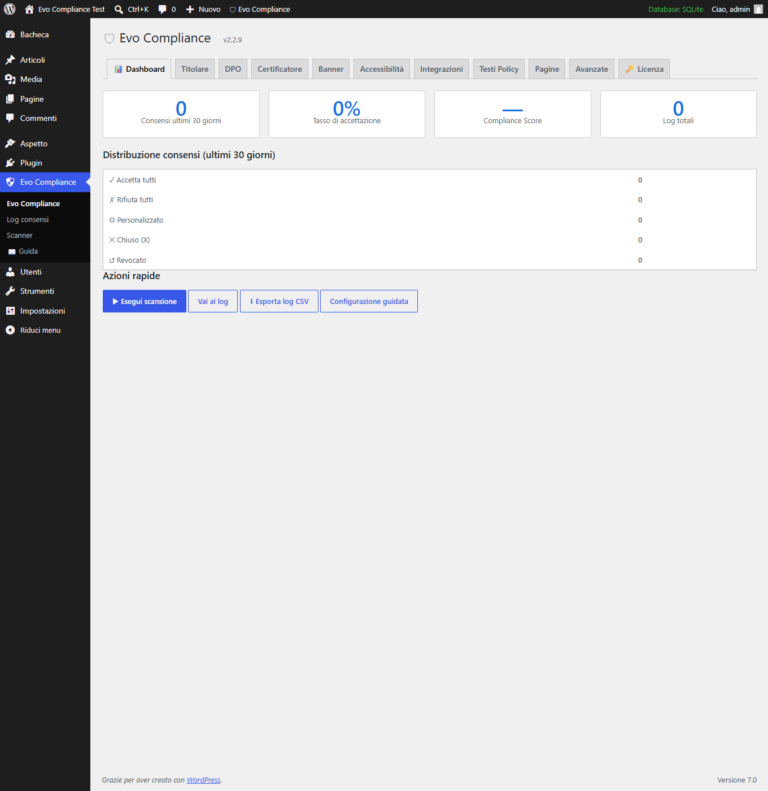Click the Versione 7.0 footer text
The image size is (768, 791).
pyautogui.click(x=737, y=780)
